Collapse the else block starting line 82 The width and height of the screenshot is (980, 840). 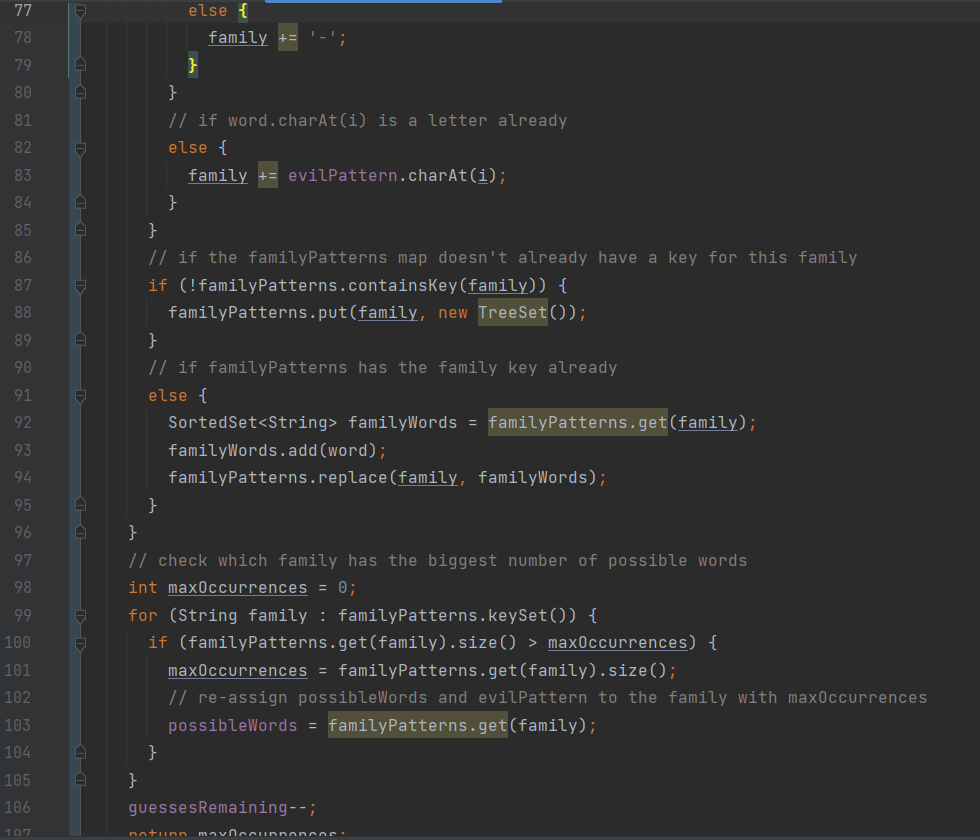coord(81,148)
